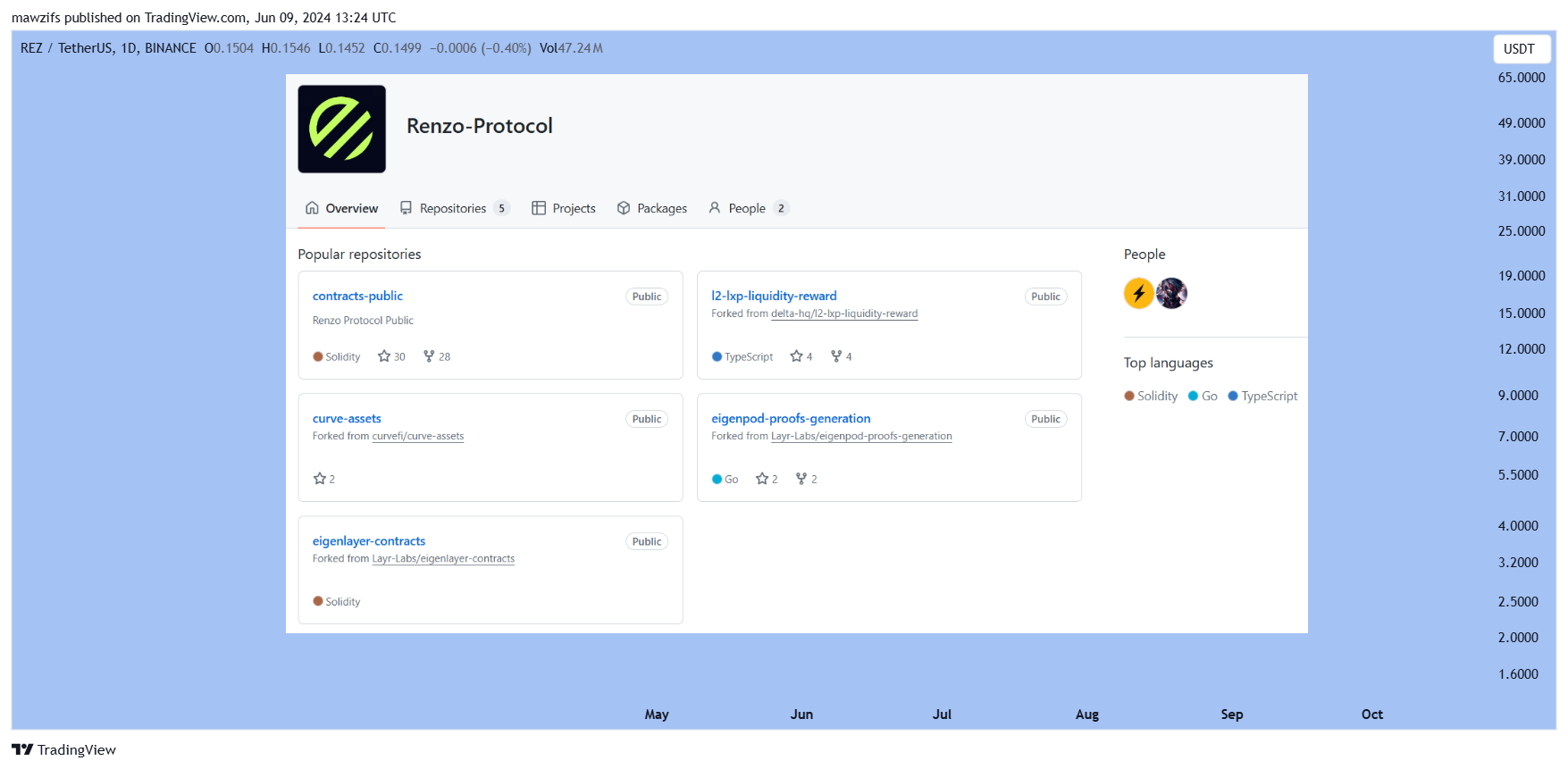This screenshot has height=769, width=1568.
Task: Click the Public badge on eigenlayer-contracts
Action: [647, 541]
